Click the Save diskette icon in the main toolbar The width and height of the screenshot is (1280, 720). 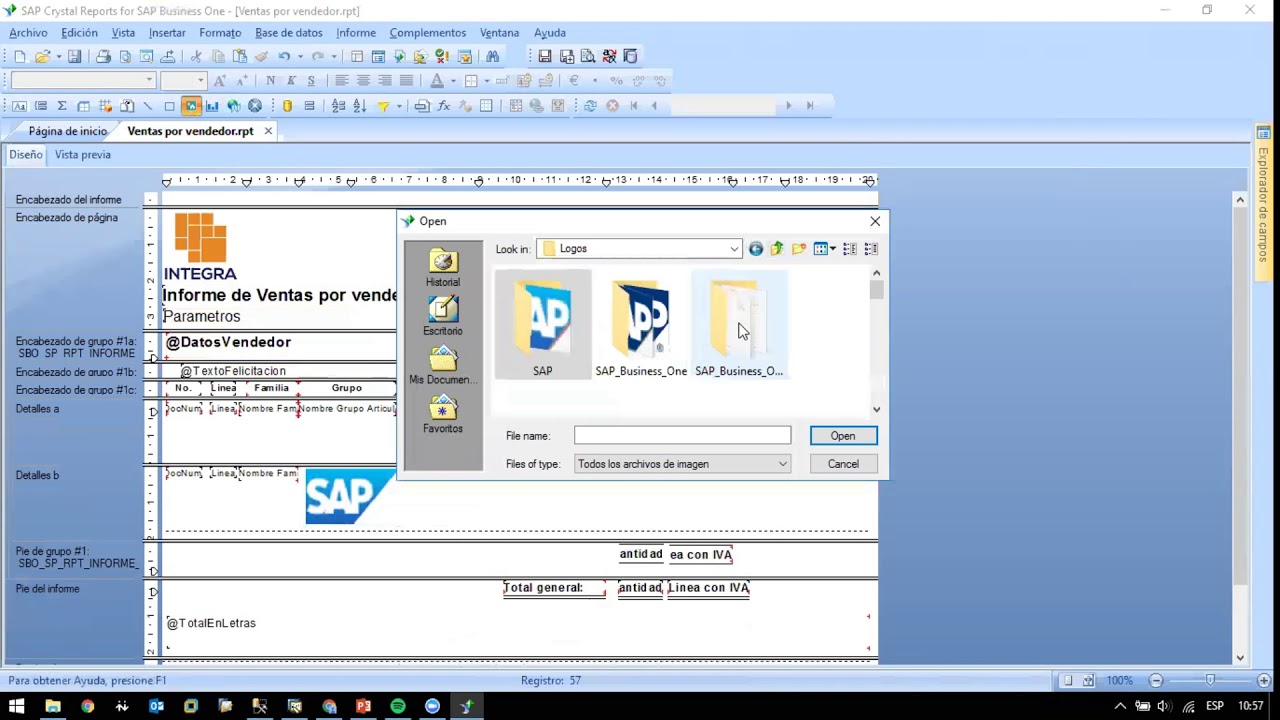(74, 57)
